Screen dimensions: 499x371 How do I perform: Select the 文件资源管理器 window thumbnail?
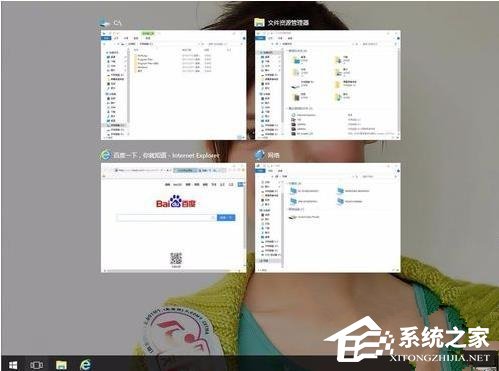pyautogui.click(x=328, y=85)
